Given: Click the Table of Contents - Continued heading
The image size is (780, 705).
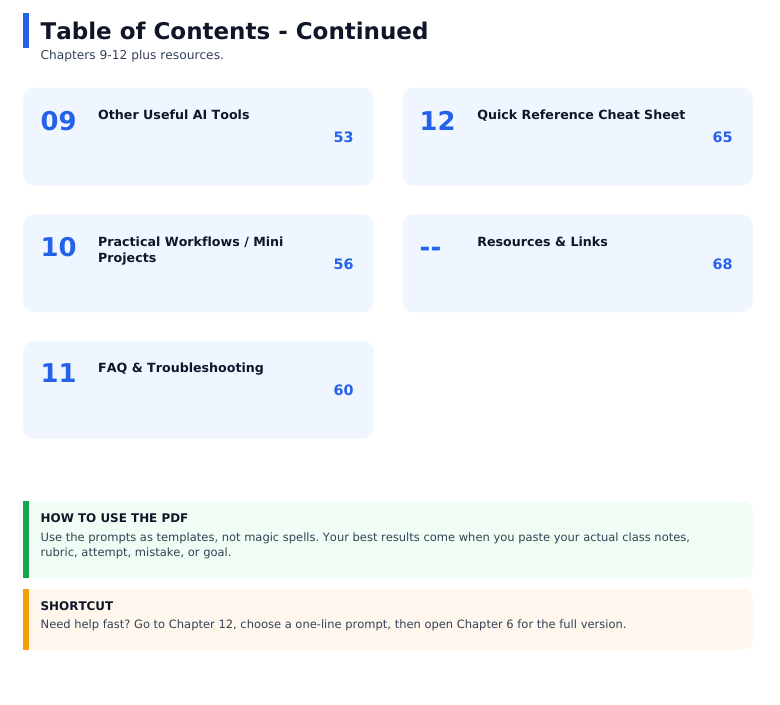Looking at the screenshot, I should (234, 31).
